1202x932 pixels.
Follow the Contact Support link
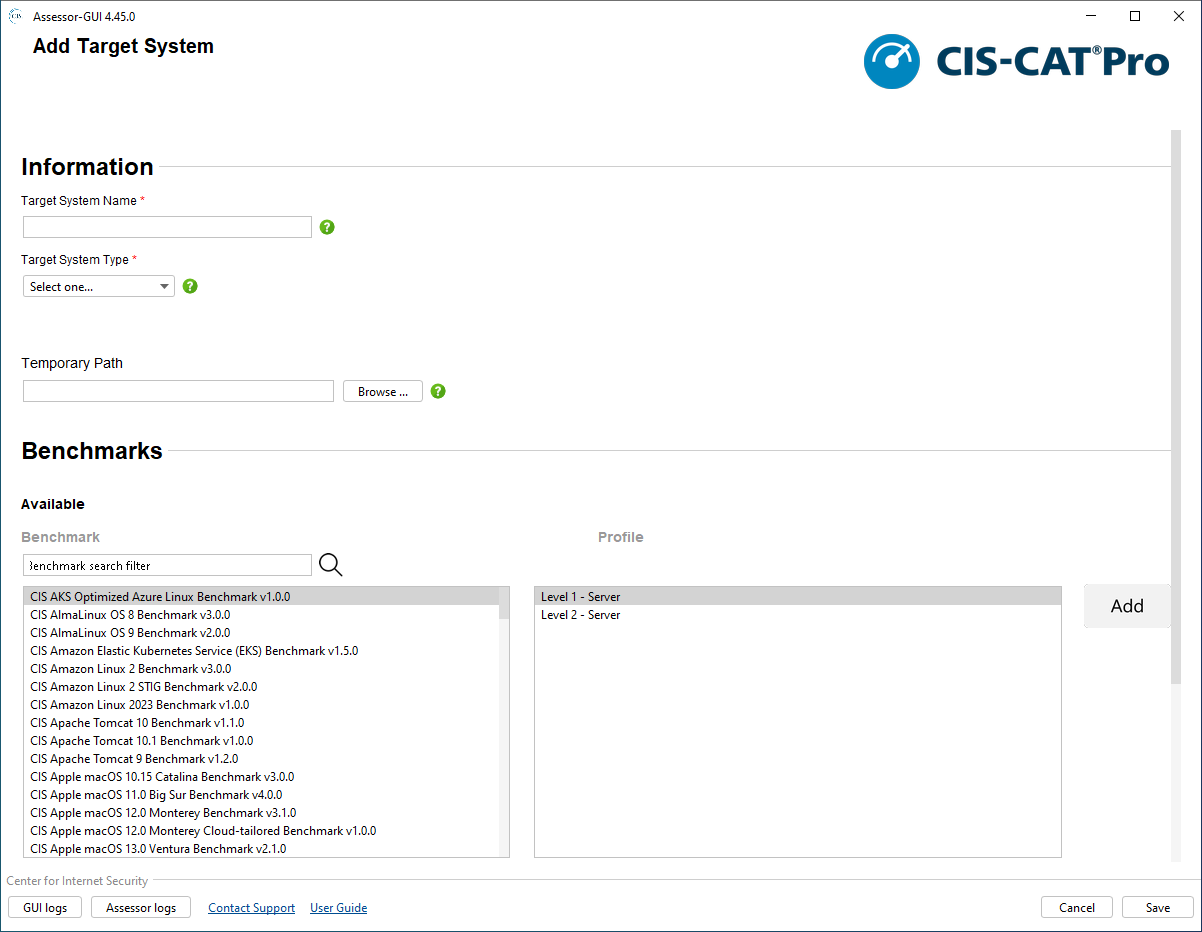pos(251,908)
